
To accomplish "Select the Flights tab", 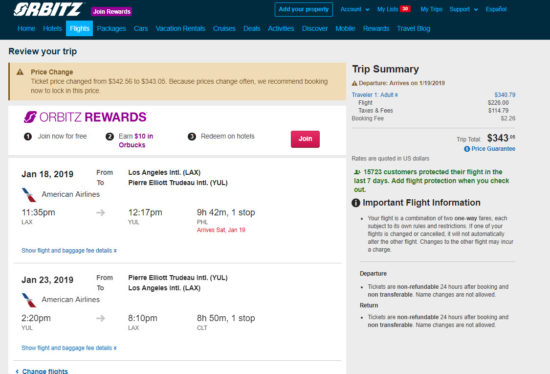I will (x=79, y=28).
